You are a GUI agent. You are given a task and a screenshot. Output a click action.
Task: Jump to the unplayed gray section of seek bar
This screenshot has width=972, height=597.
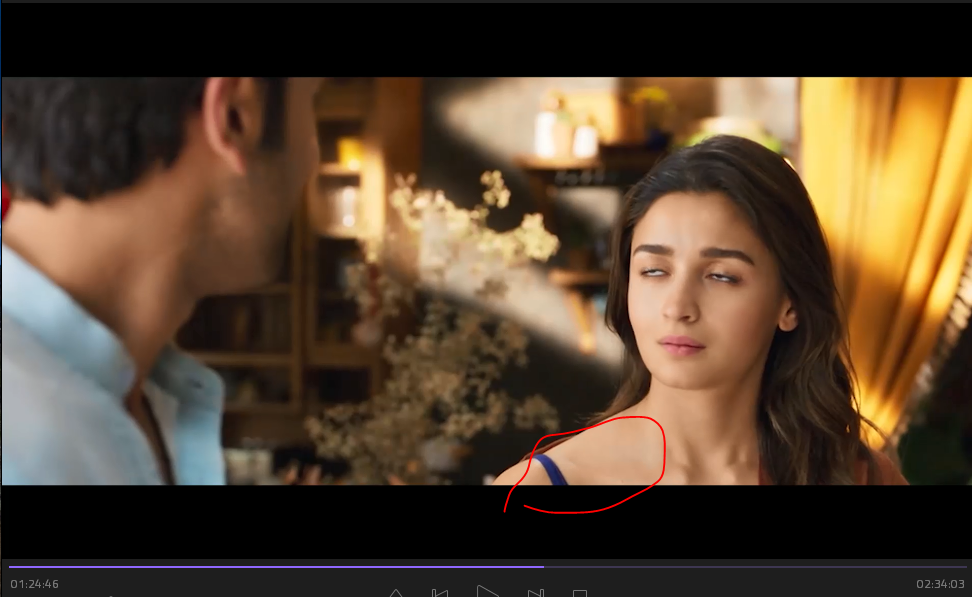(750, 567)
